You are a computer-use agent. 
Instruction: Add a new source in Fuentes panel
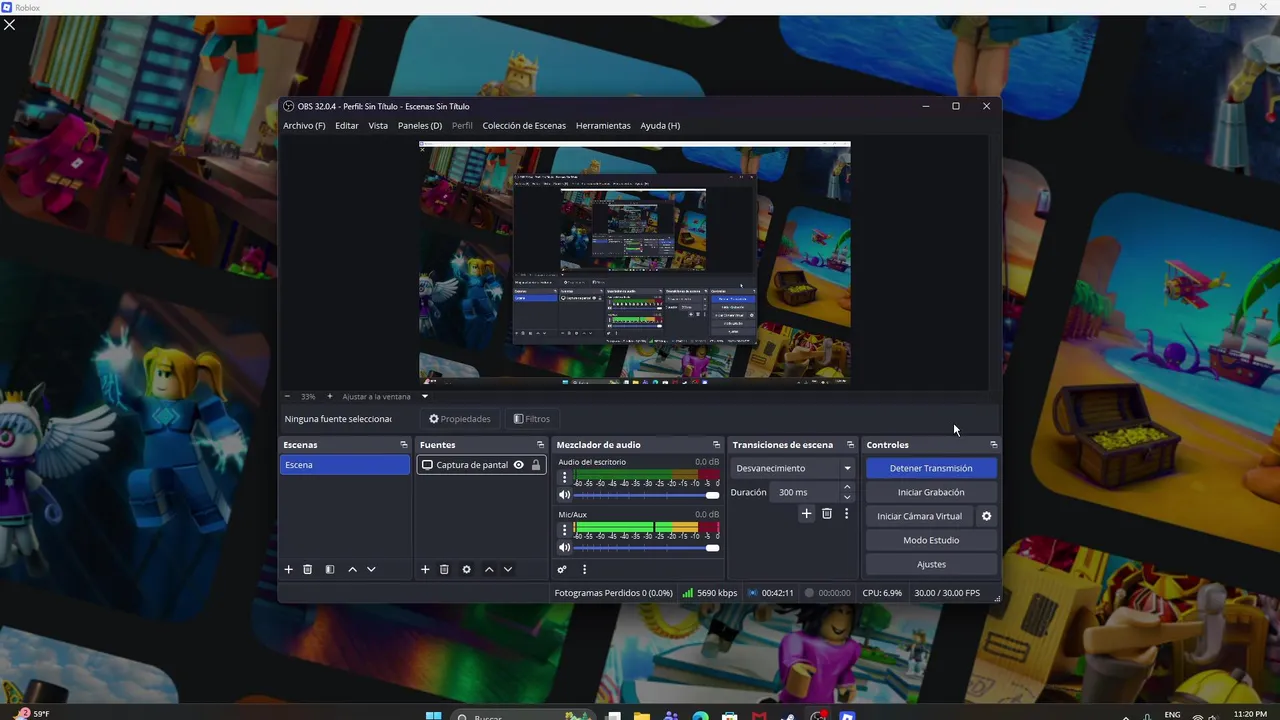(x=425, y=569)
